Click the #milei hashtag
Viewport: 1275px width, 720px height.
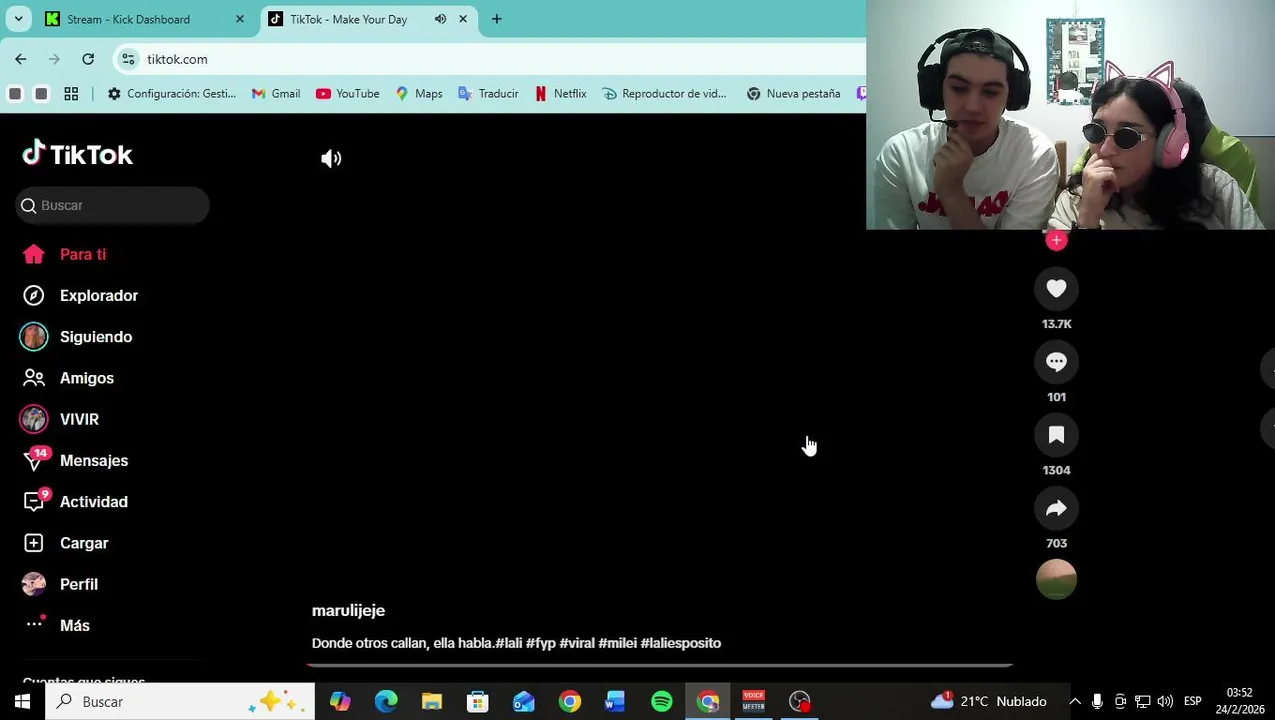click(618, 643)
